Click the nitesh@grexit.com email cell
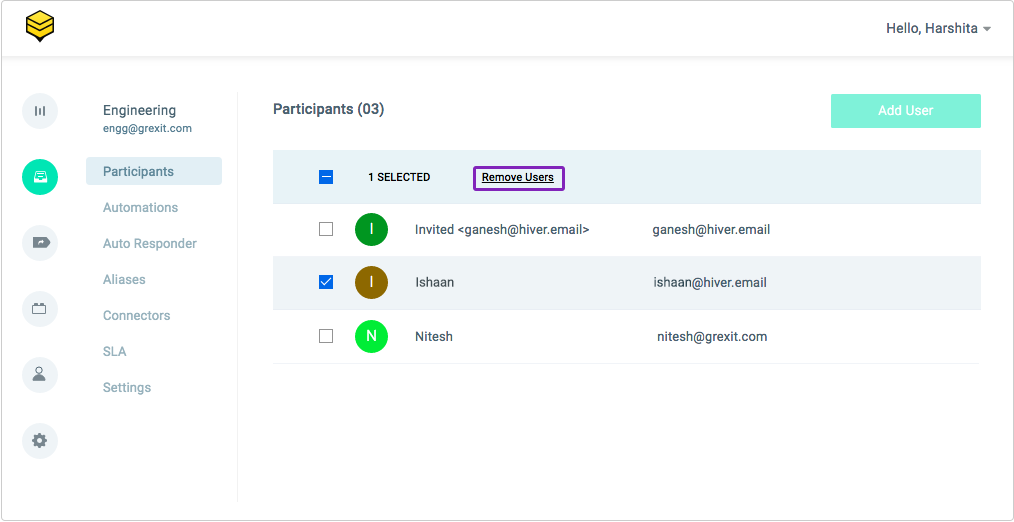 pyautogui.click(x=712, y=336)
